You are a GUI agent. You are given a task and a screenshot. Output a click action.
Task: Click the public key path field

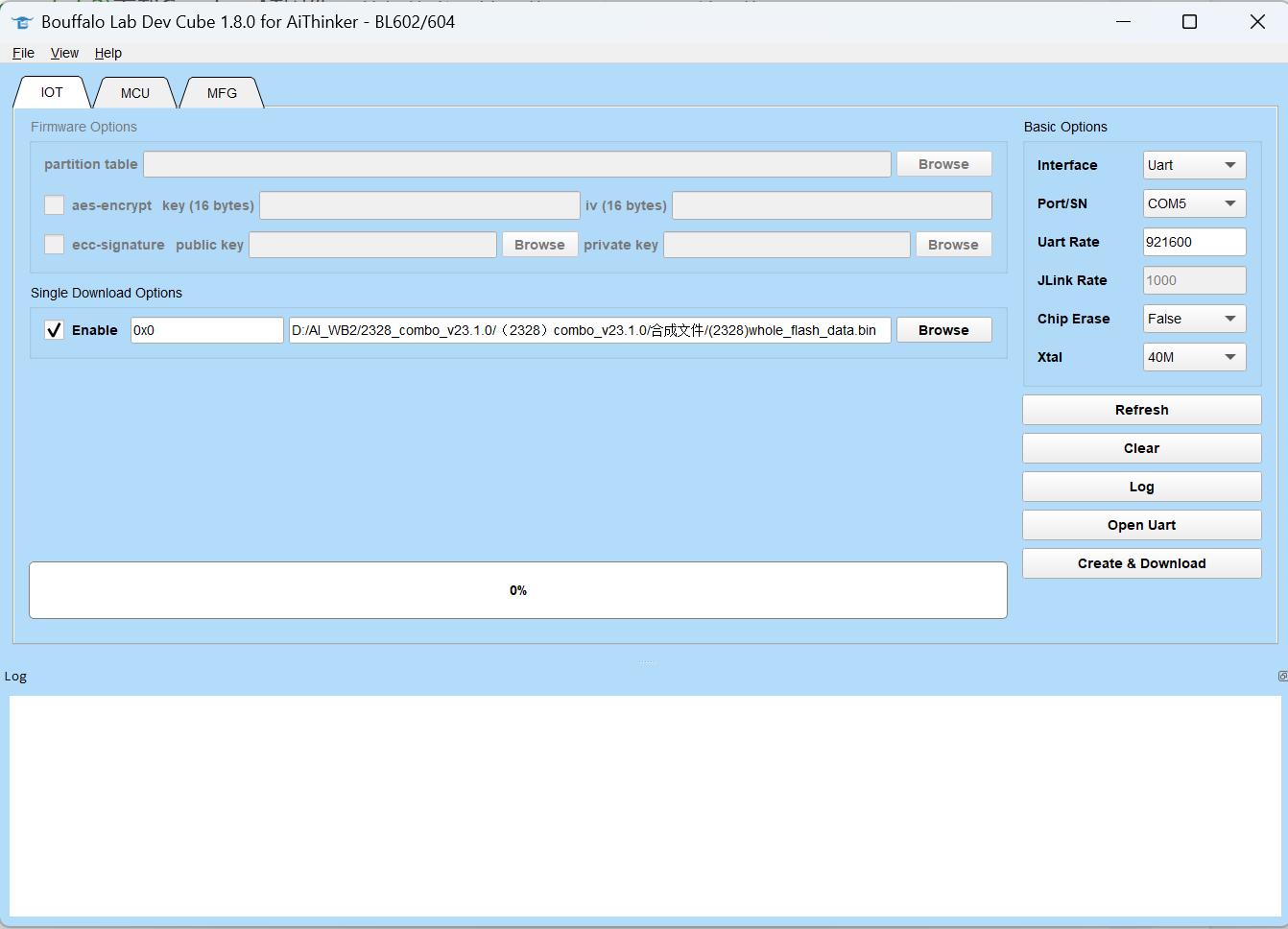click(373, 245)
